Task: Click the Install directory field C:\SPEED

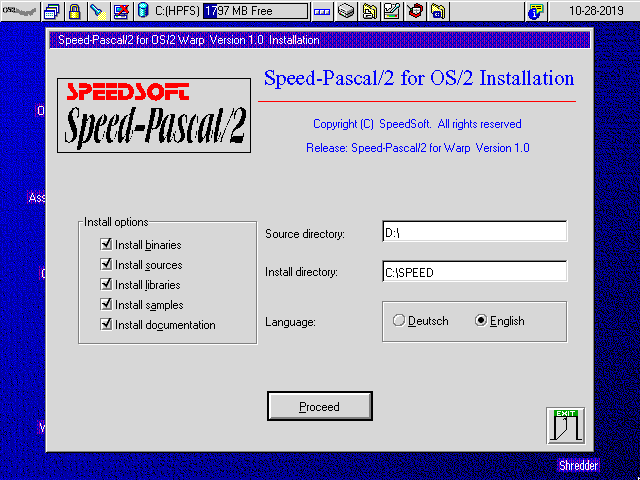Action: [x=475, y=271]
